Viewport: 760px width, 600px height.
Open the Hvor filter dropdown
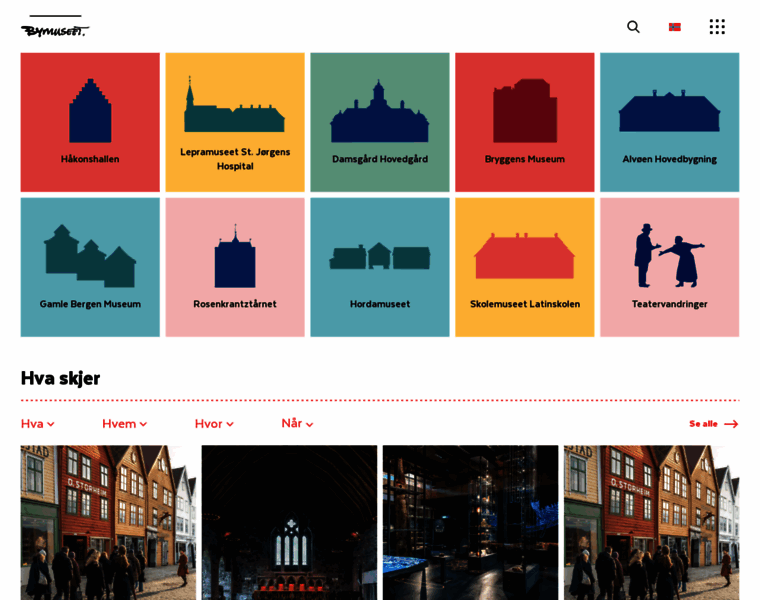214,424
